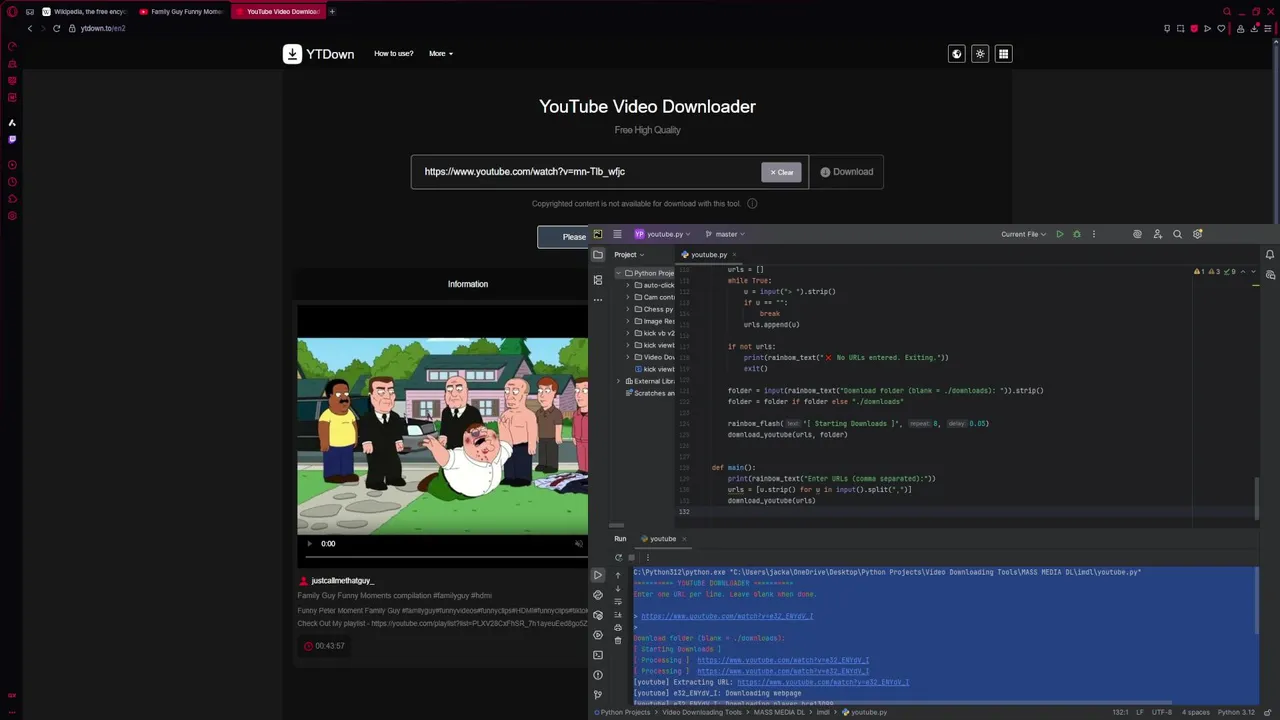Open Project tool window folder icon
Image resolution: width=1280 pixels, height=720 pixels.
click(598, 255)
